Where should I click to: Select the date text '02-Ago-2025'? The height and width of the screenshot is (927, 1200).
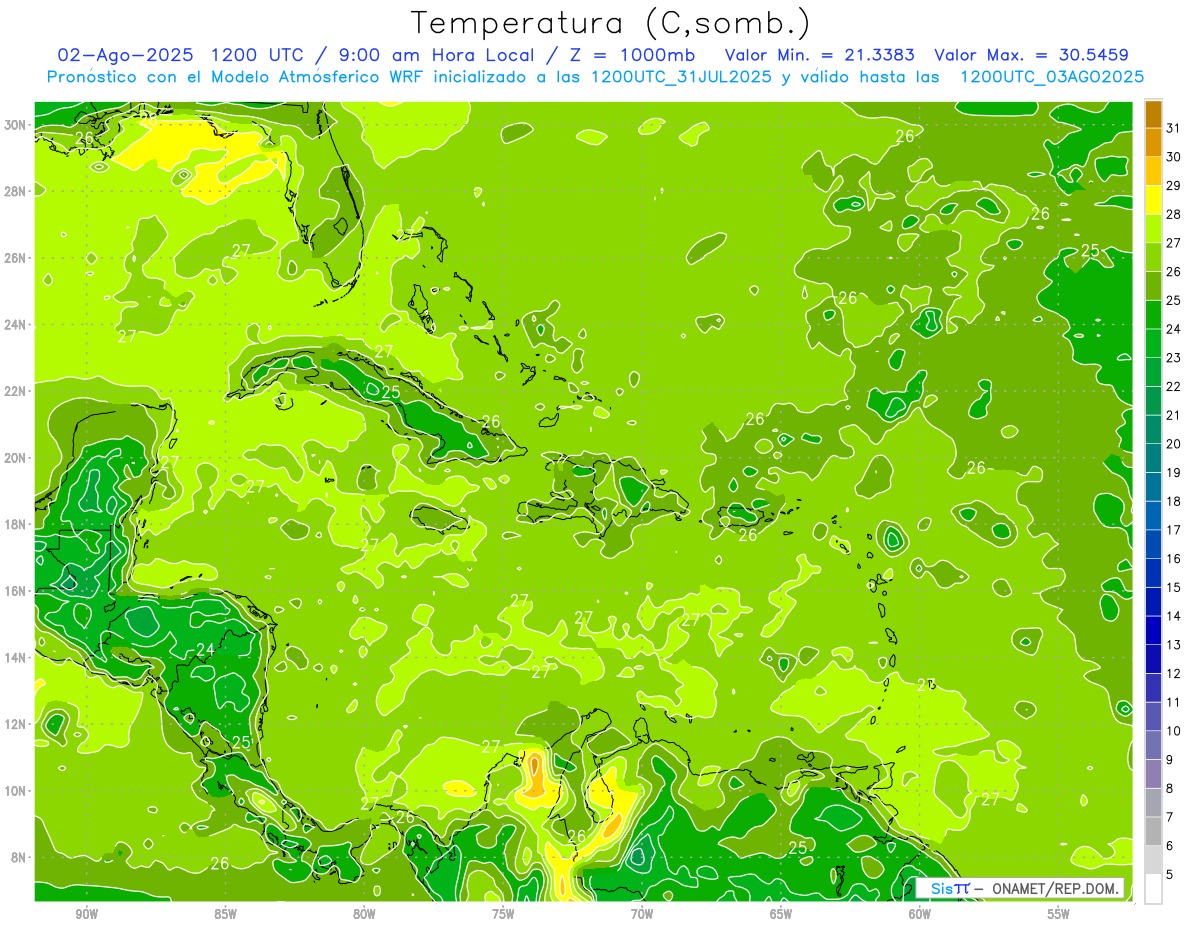126,54
